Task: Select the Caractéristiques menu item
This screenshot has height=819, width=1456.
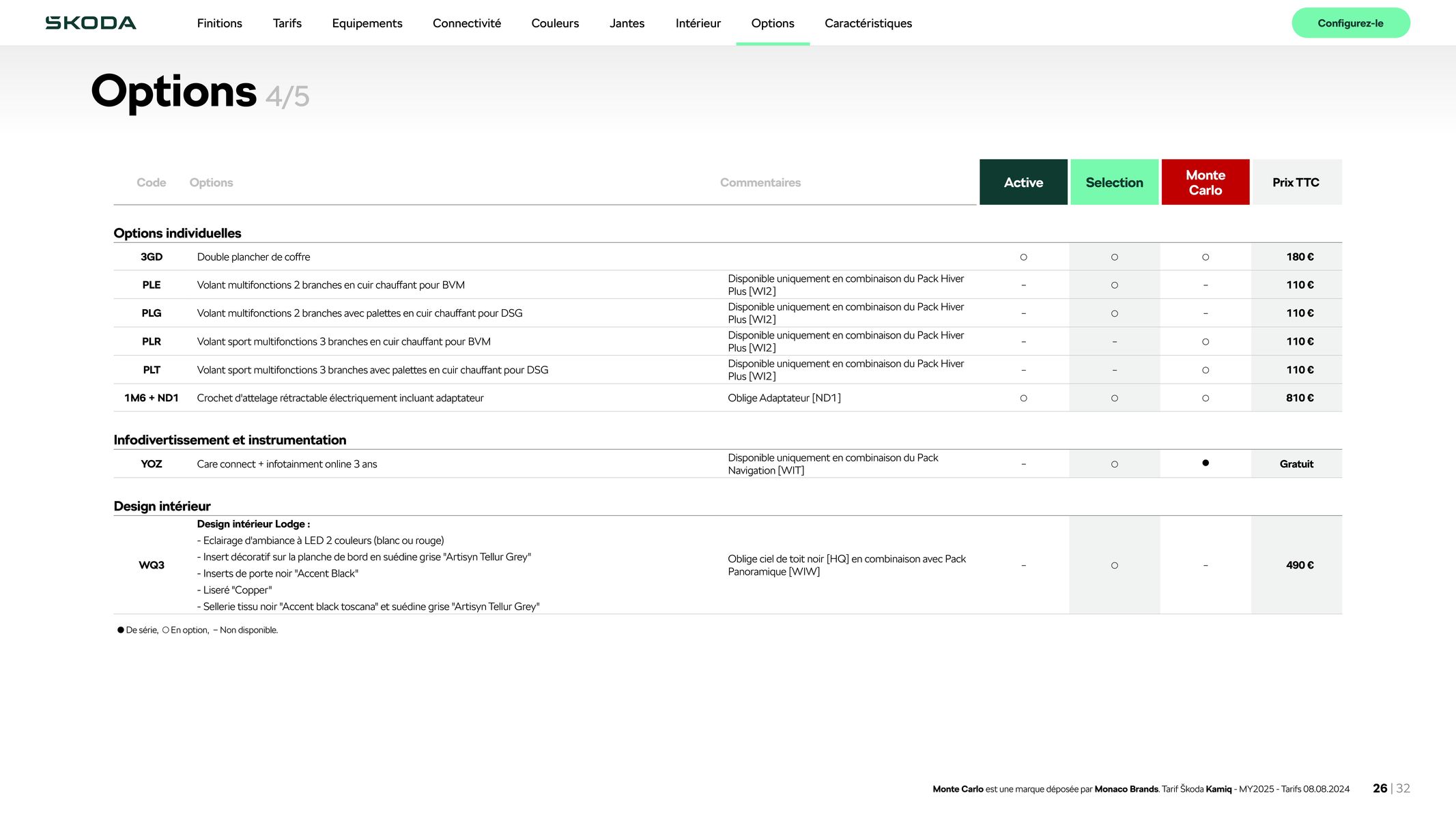Action: tap(868, 23)
